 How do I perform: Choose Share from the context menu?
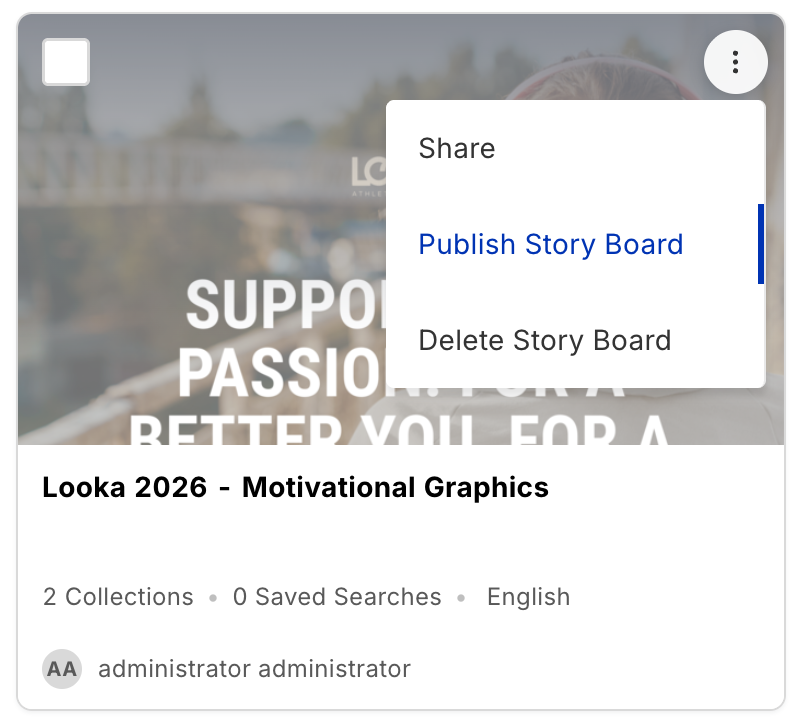pyautogui.click(x=576, y=148)
